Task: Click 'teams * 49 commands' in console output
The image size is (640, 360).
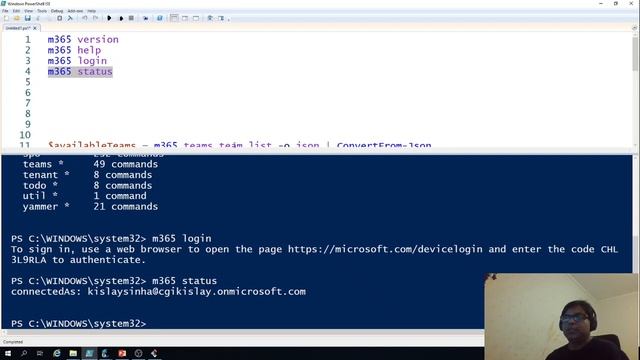Action: (90, 164)
